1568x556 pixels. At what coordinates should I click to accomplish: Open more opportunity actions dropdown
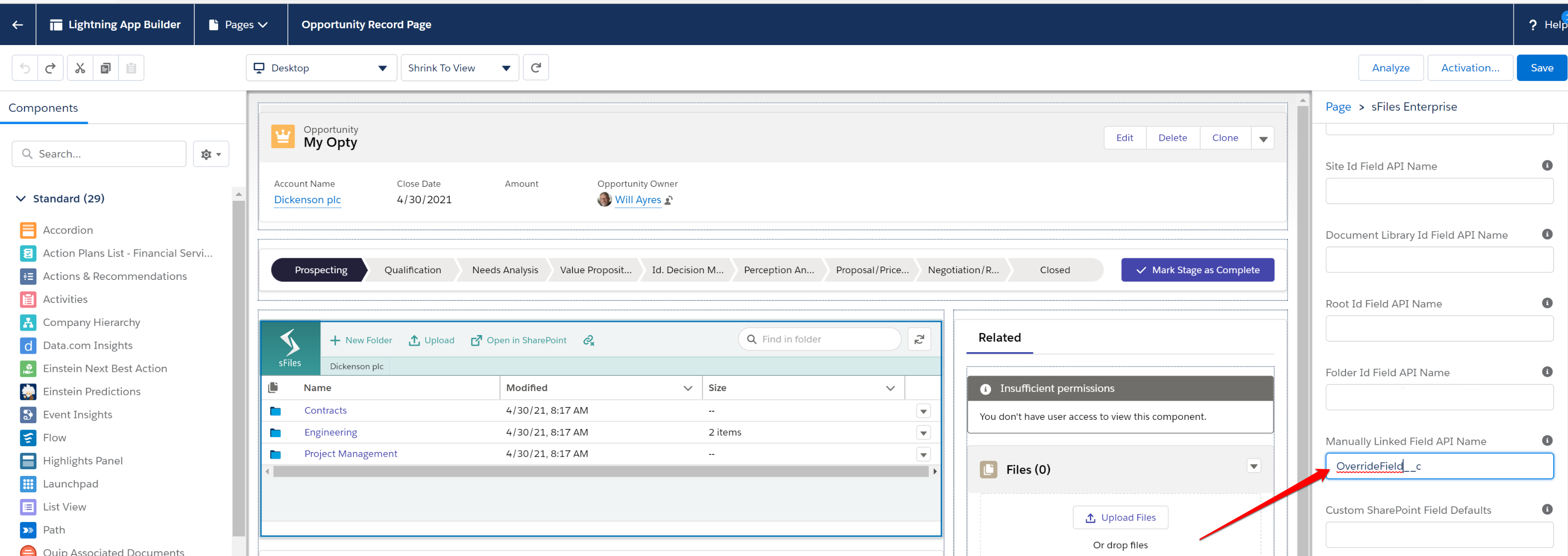(1263, 138)
